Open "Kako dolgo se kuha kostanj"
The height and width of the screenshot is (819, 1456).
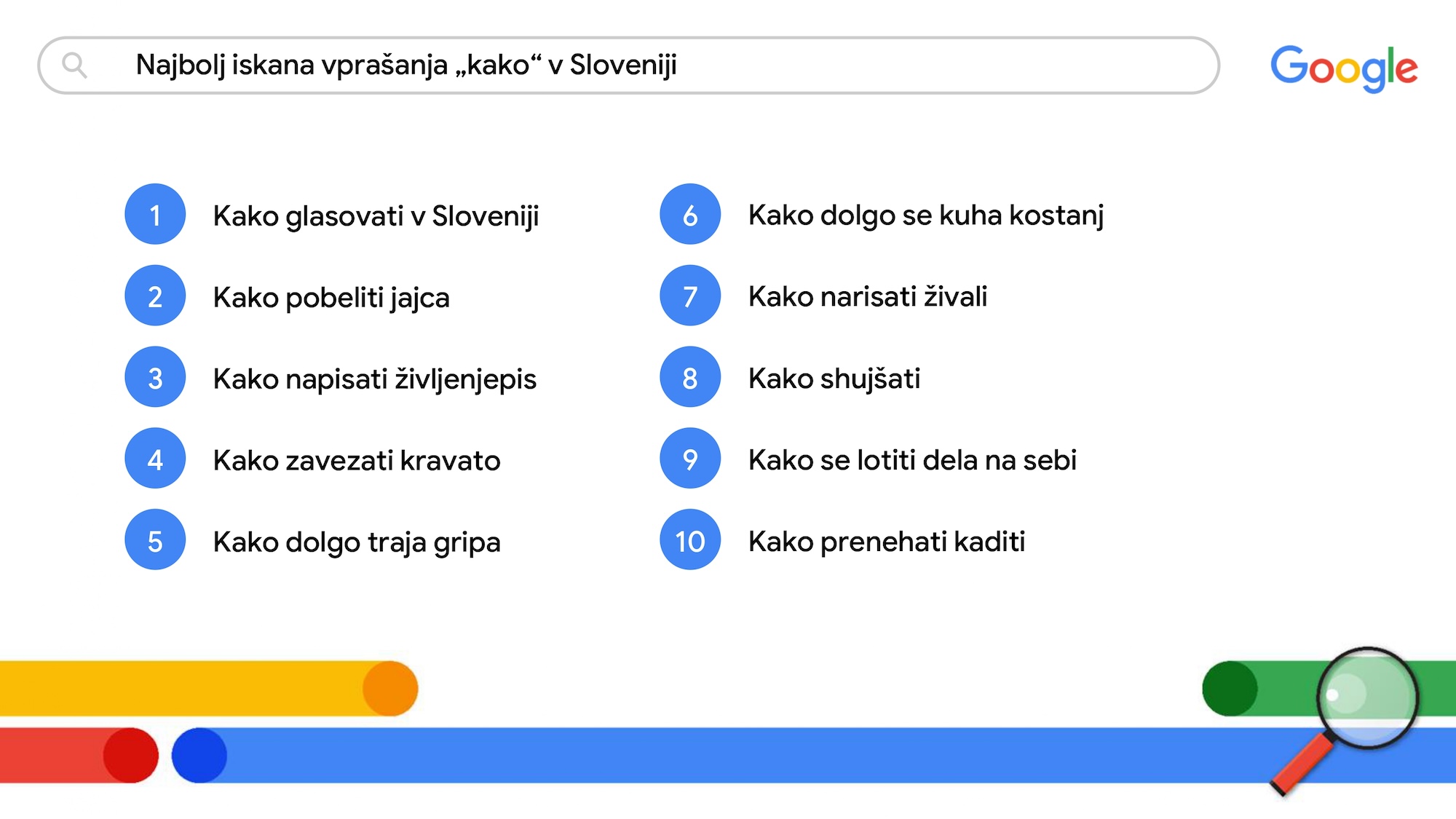[925, 215]
